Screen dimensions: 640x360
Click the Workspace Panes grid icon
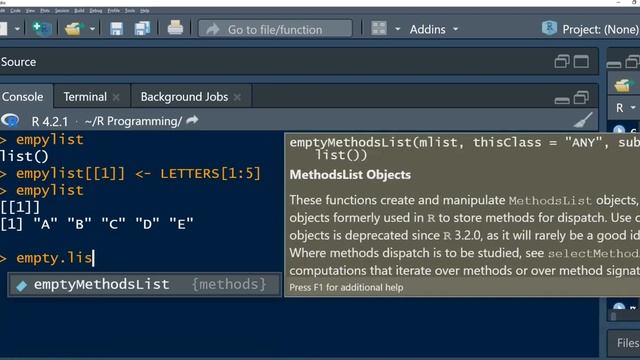click(x=379, y=29)
